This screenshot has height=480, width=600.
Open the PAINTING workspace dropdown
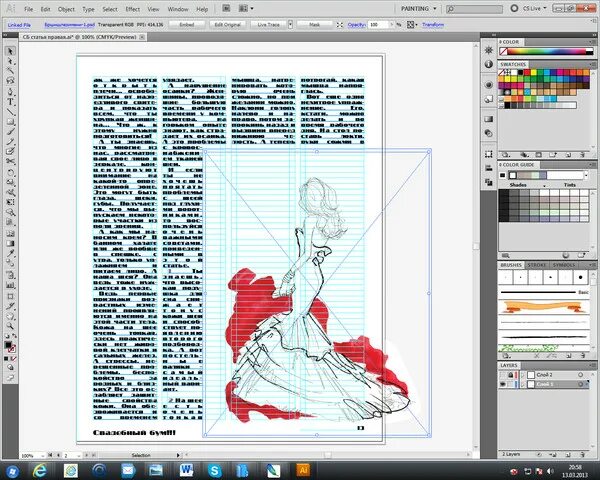click(x=418, y=8)
